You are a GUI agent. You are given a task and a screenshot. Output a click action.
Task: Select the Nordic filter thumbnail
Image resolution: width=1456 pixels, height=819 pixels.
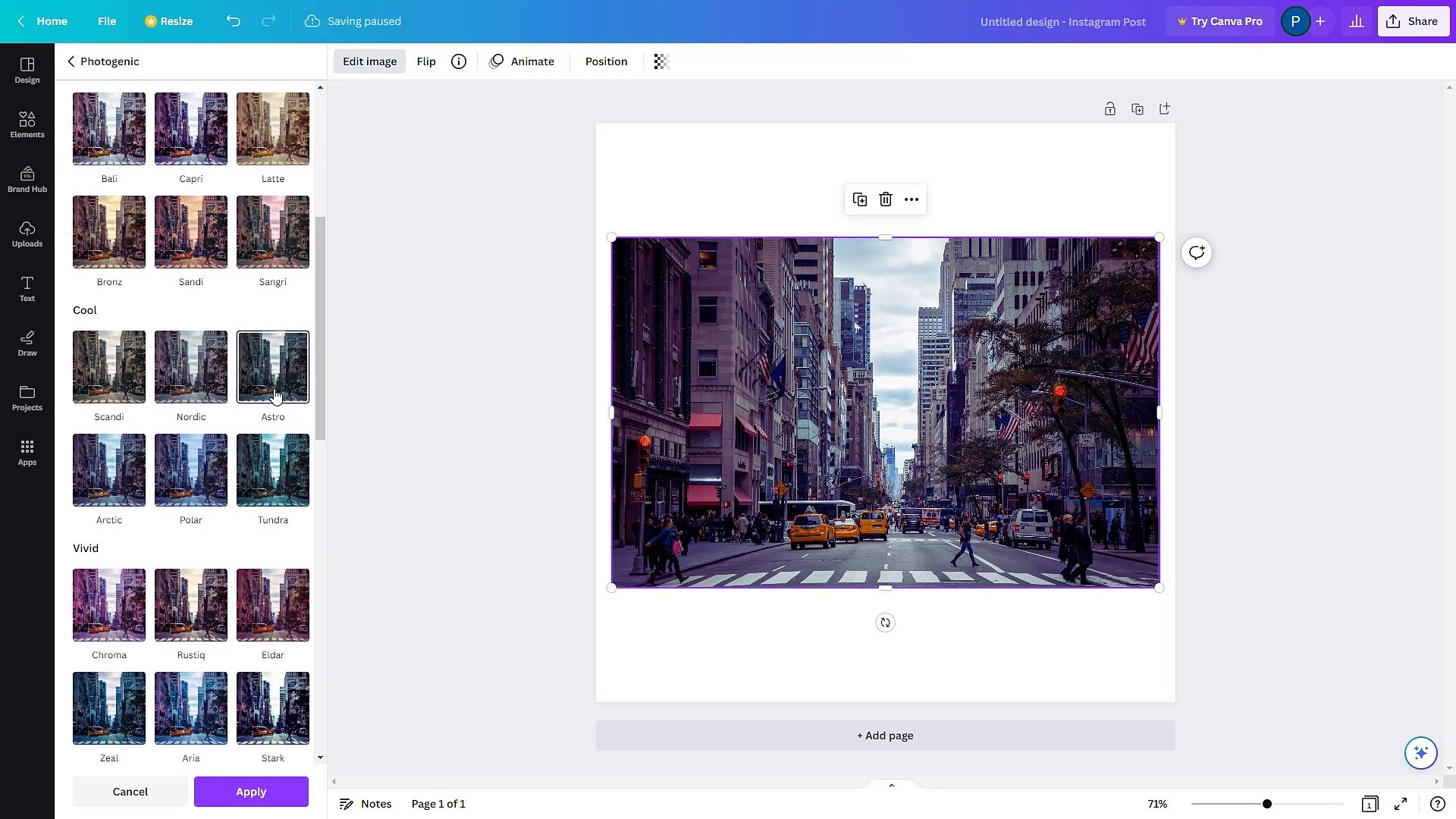point(190,366)
